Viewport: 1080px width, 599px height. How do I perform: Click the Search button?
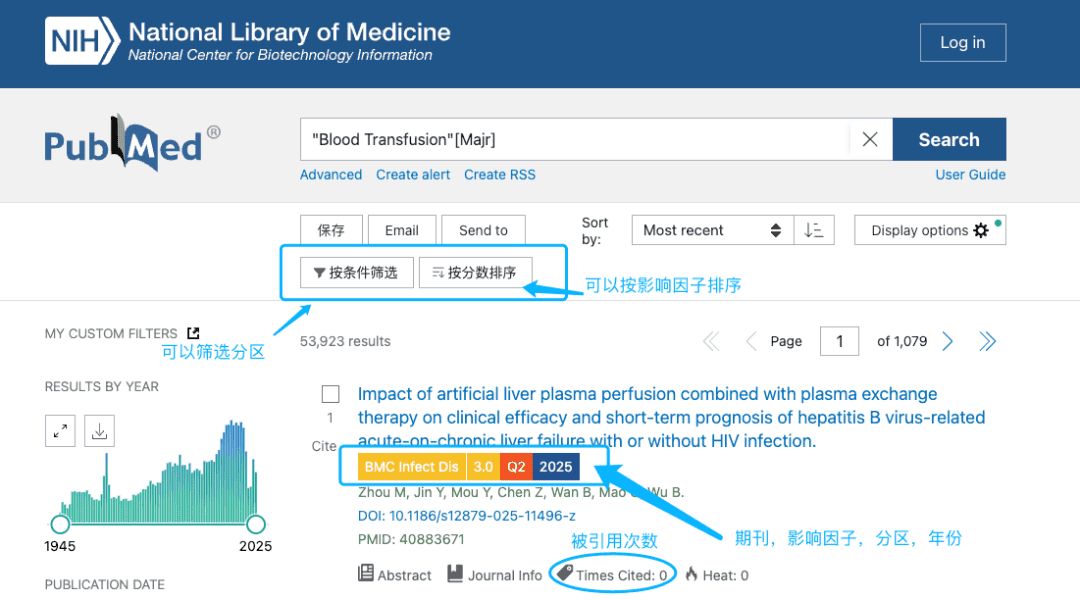click(948, 139)
